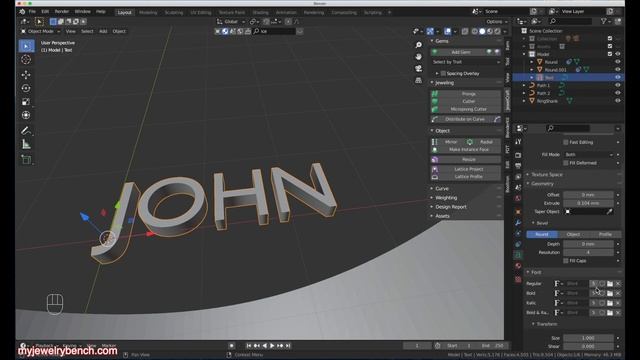Uncheck the Model collection checkbox in outliner
This screenshot has height=360, width=640.
pyautogui.click(x=610, y=54)
